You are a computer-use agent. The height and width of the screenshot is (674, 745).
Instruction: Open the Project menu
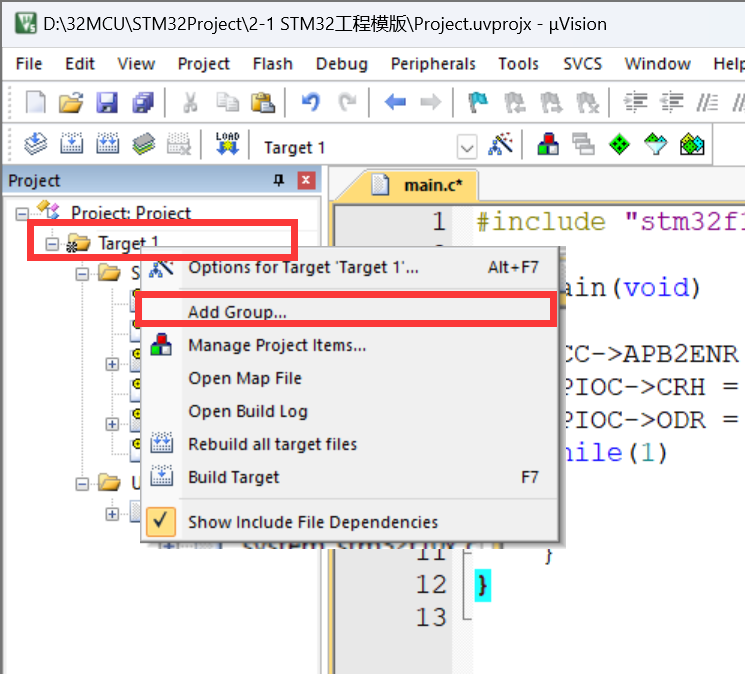pyautogui.click(x=203, y=64)
